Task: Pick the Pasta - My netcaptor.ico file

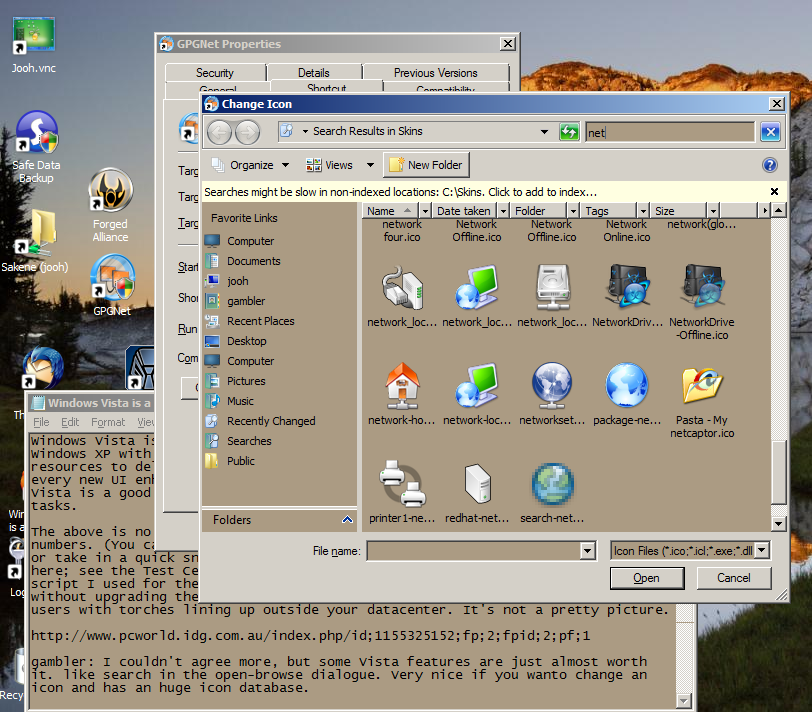Action: pos(702,401)
